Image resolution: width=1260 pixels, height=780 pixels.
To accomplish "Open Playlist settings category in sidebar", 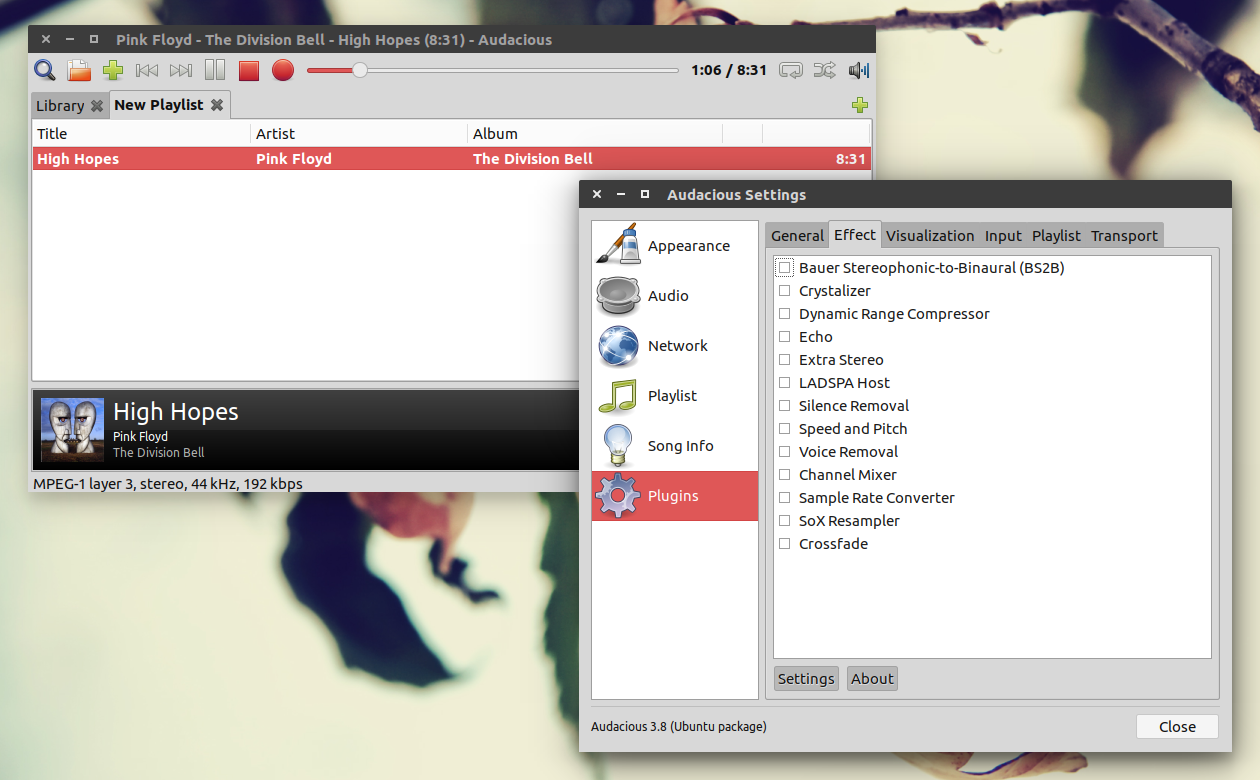I will [675, 396].
